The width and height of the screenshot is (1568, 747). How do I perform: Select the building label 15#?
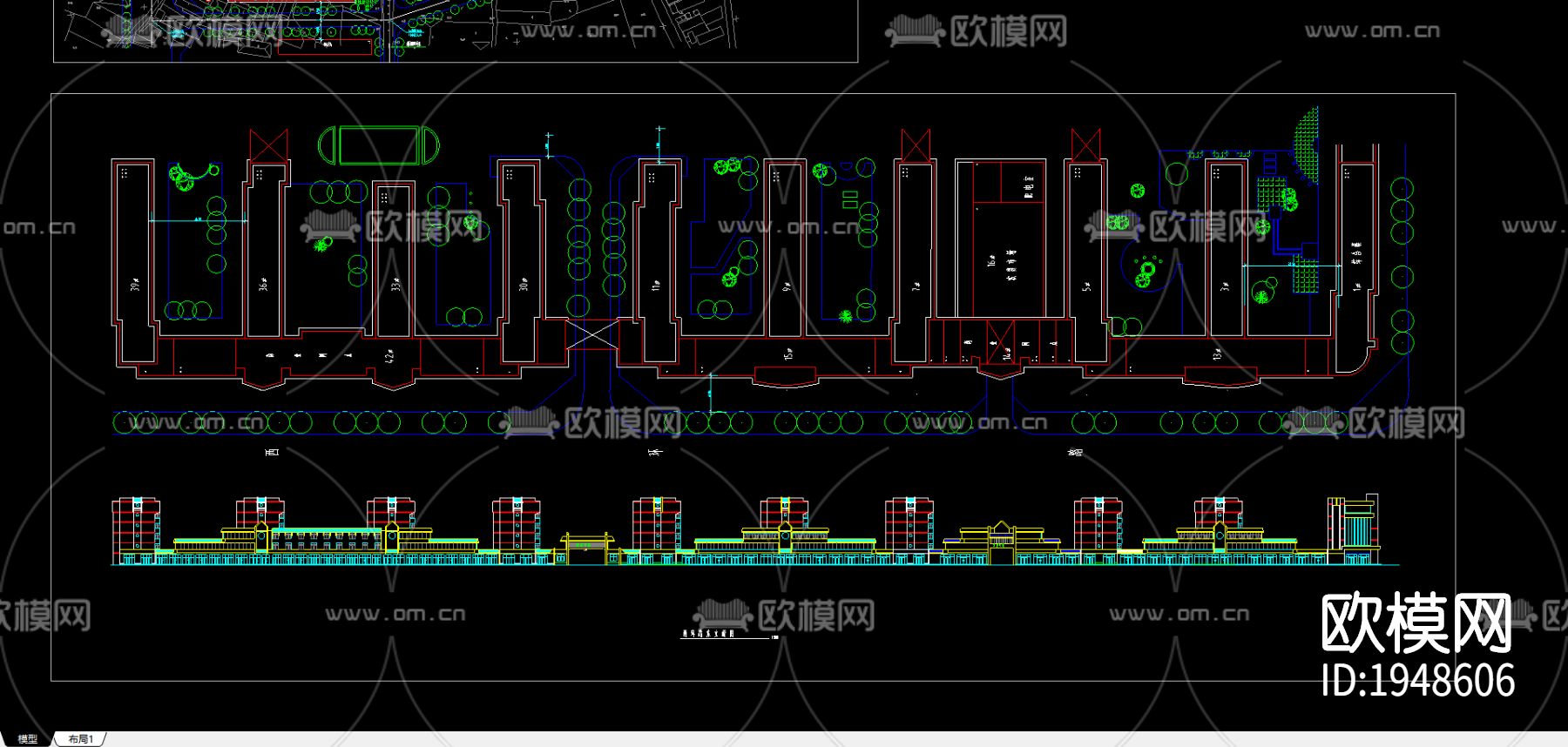(x=788, y=354)
